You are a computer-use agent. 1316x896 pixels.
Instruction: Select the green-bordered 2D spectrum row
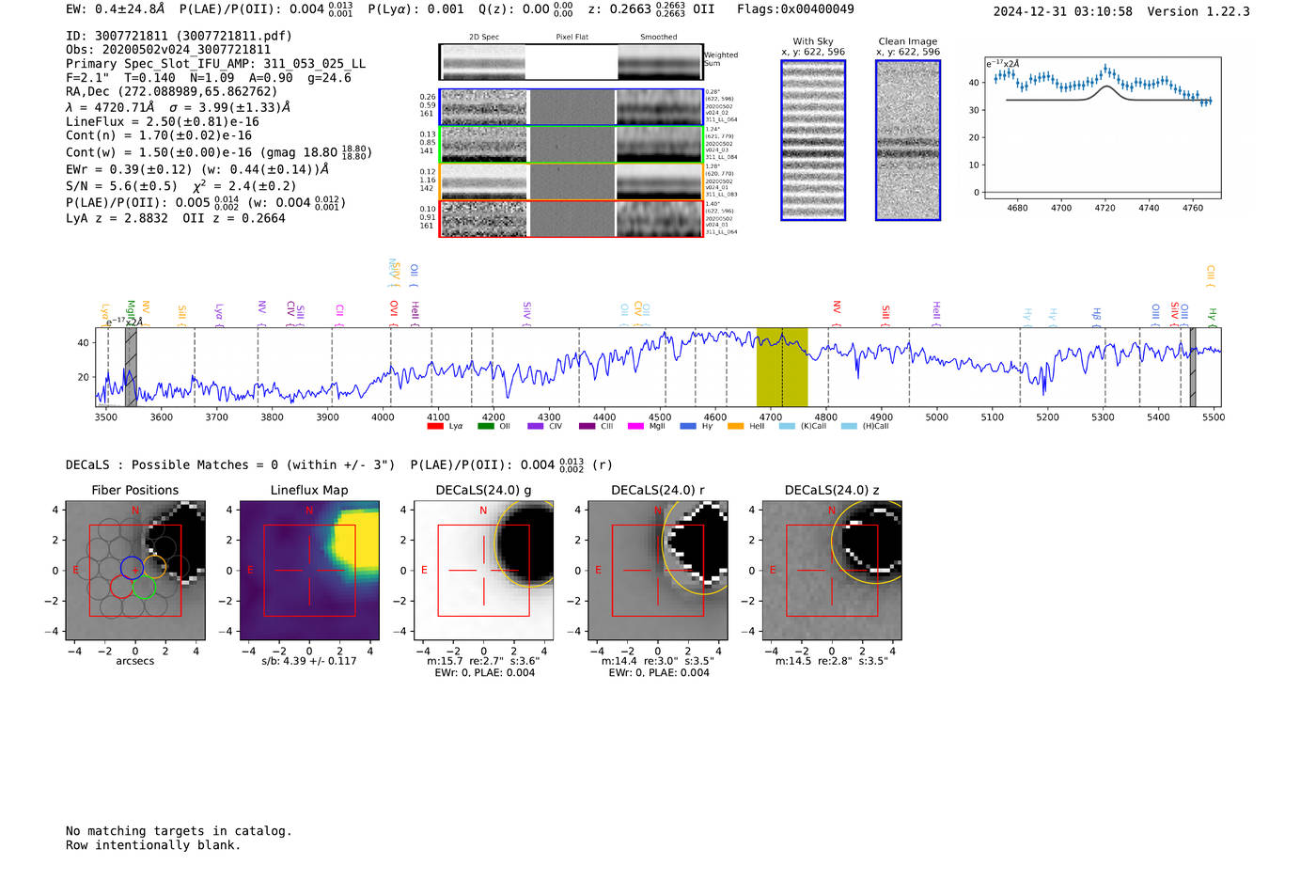[572, 145]
